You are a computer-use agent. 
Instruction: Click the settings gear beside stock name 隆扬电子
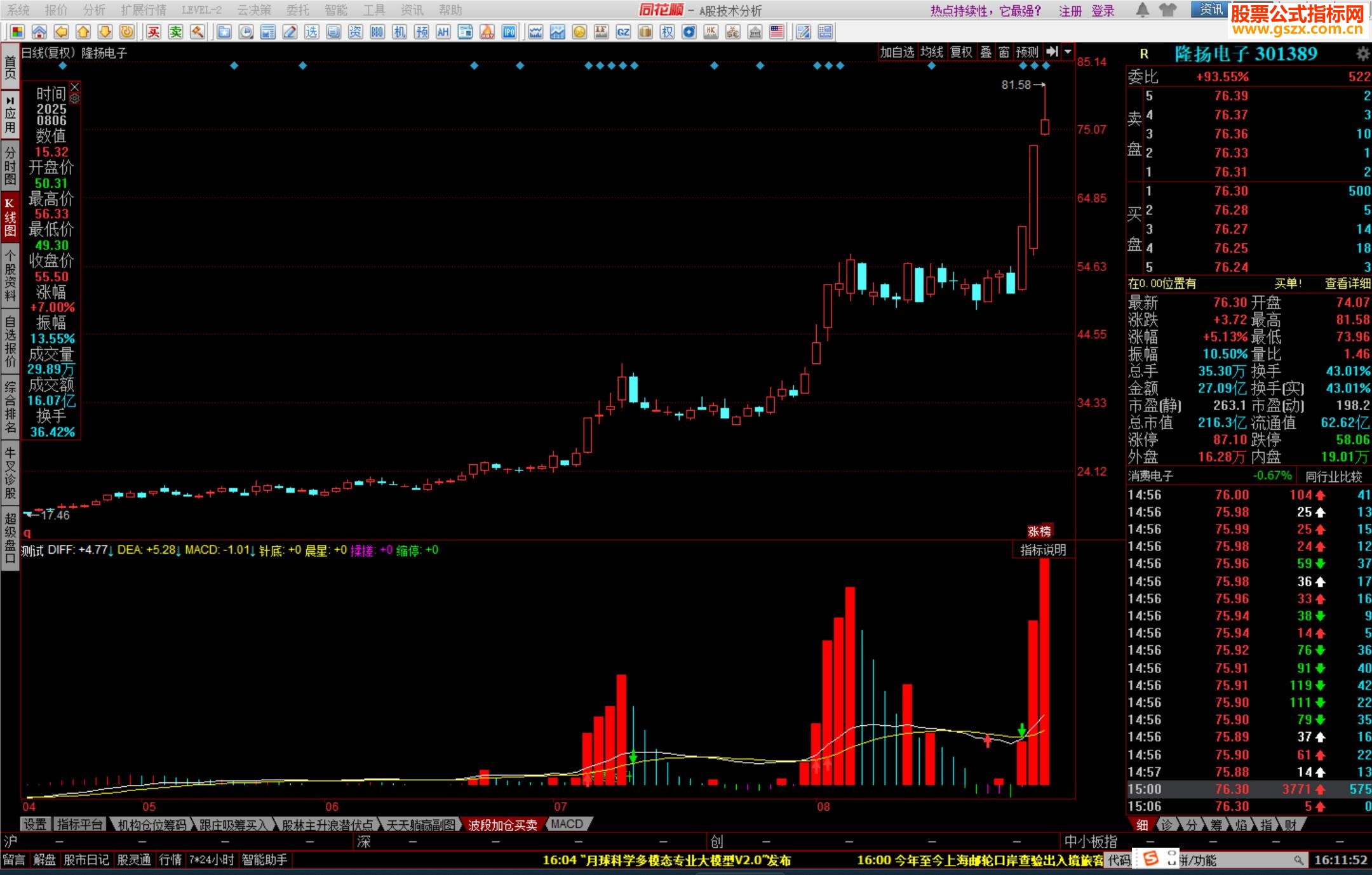click(1362, 54)
